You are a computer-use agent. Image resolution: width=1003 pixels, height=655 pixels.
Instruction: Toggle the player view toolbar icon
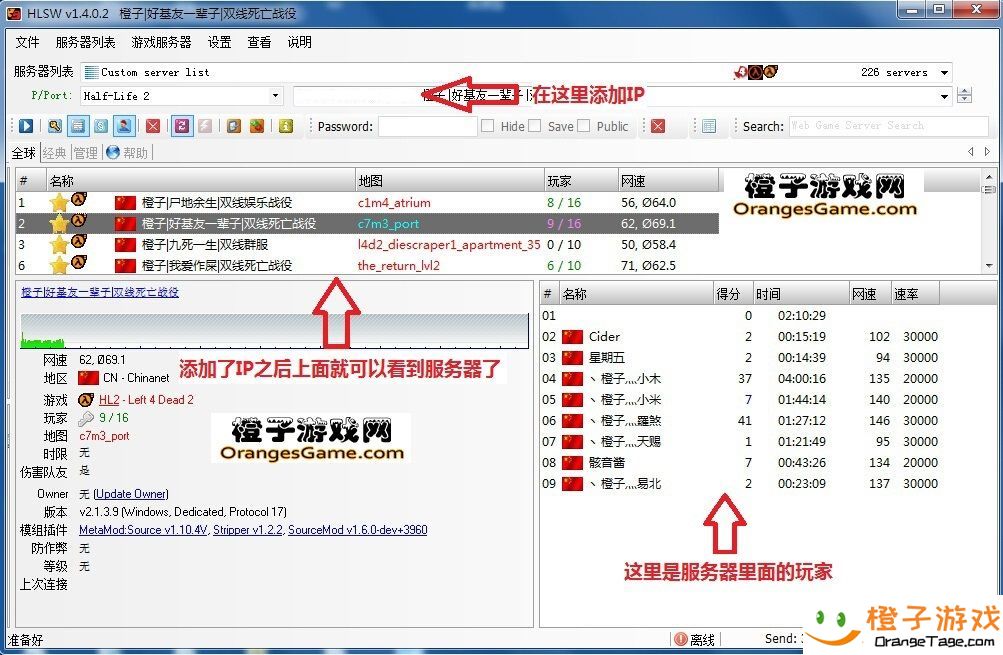tap(124, 126)
